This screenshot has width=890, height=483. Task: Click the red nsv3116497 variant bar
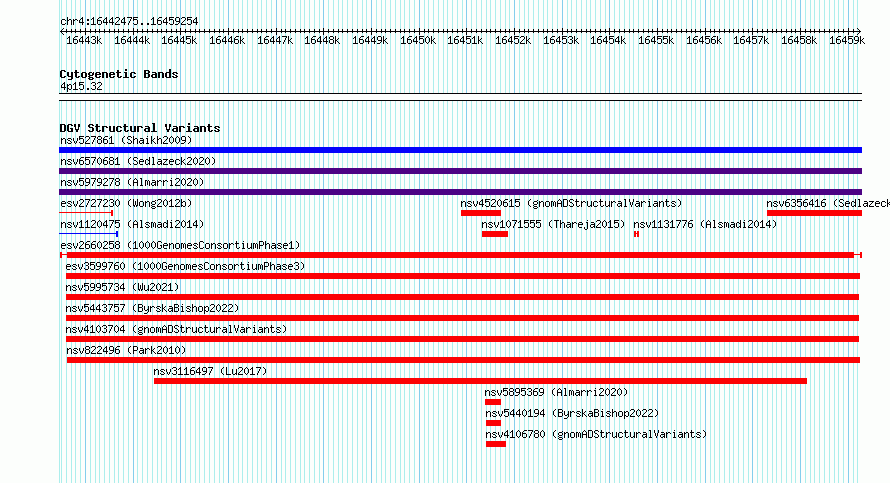[x=480, y=381]
